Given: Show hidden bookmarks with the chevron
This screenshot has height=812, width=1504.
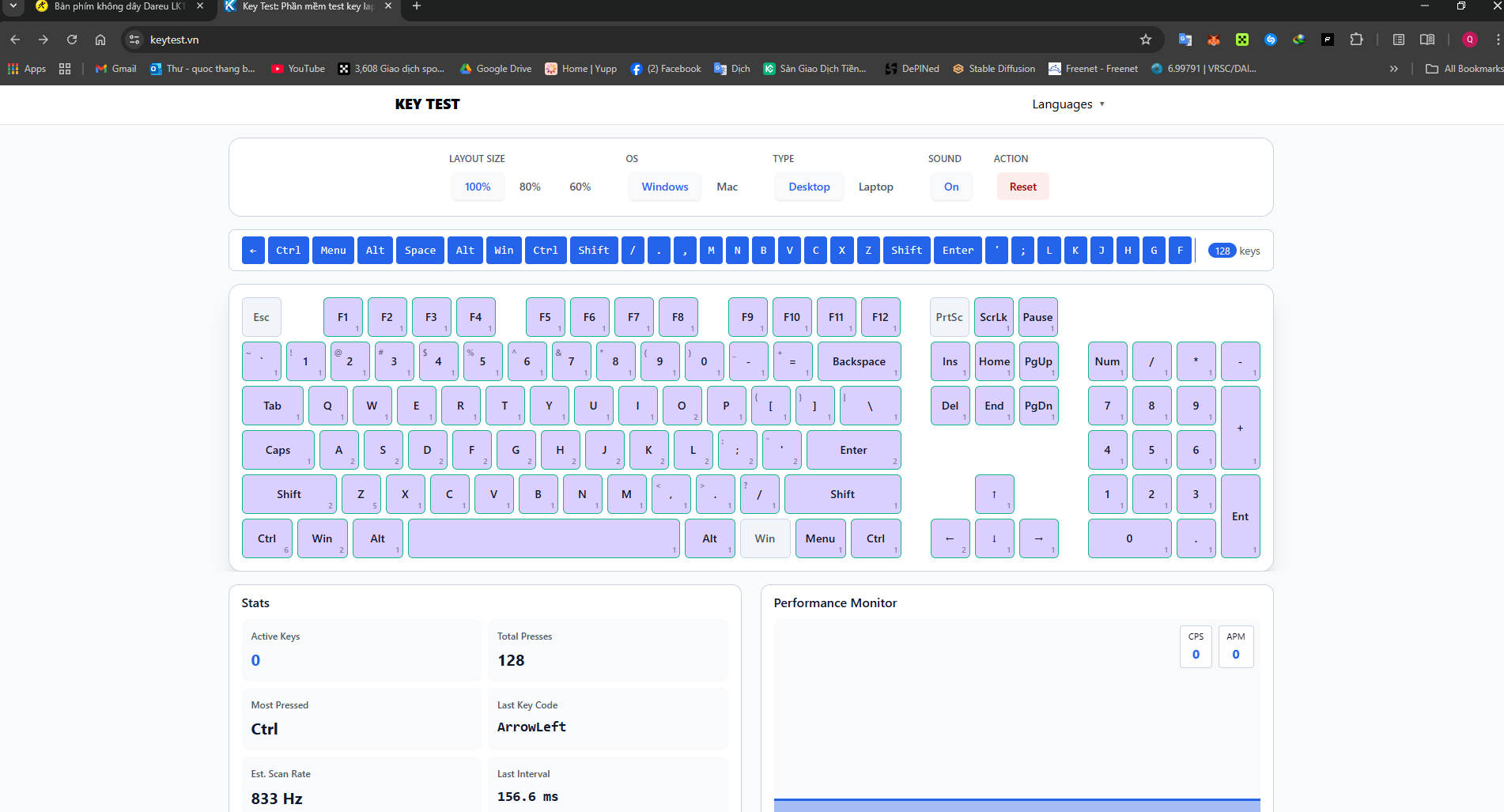Looking at the screenshot, I should coord(1393,69).
